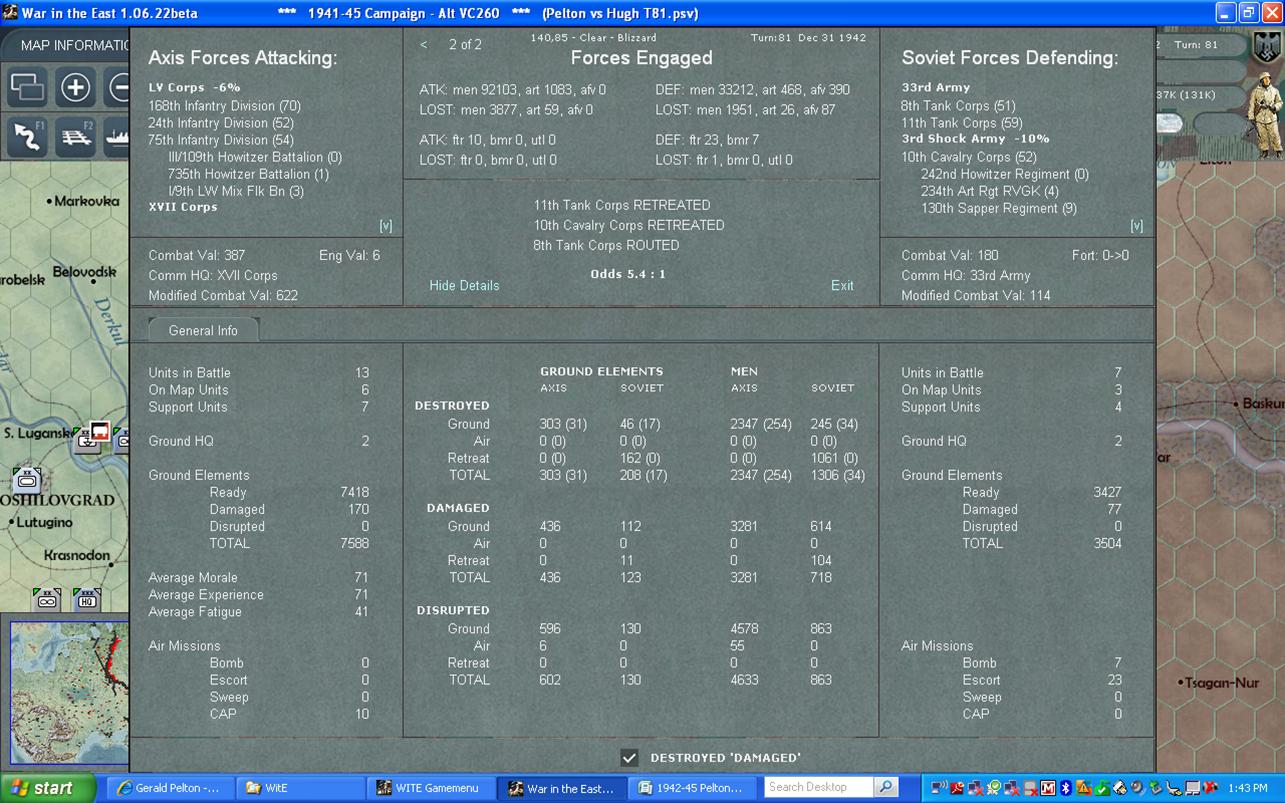Select the F2 rail transport mode
1285x803 pixels.
click(75, 136)
